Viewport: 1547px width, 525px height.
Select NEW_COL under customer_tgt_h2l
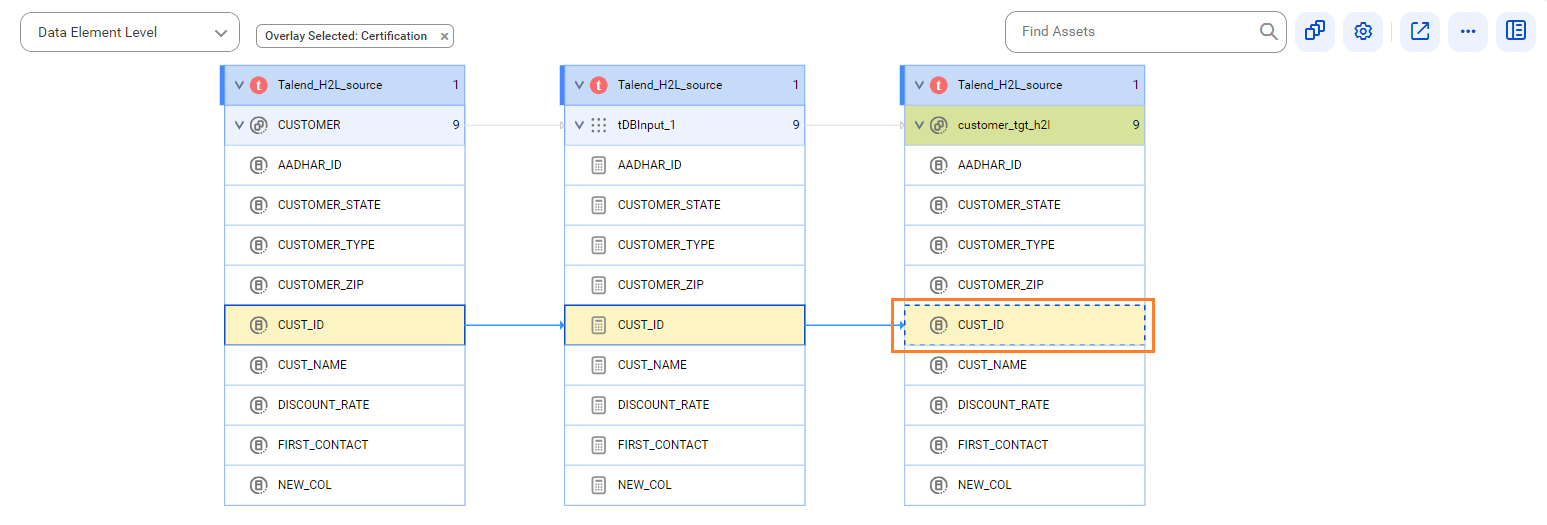coord(1025,485)
